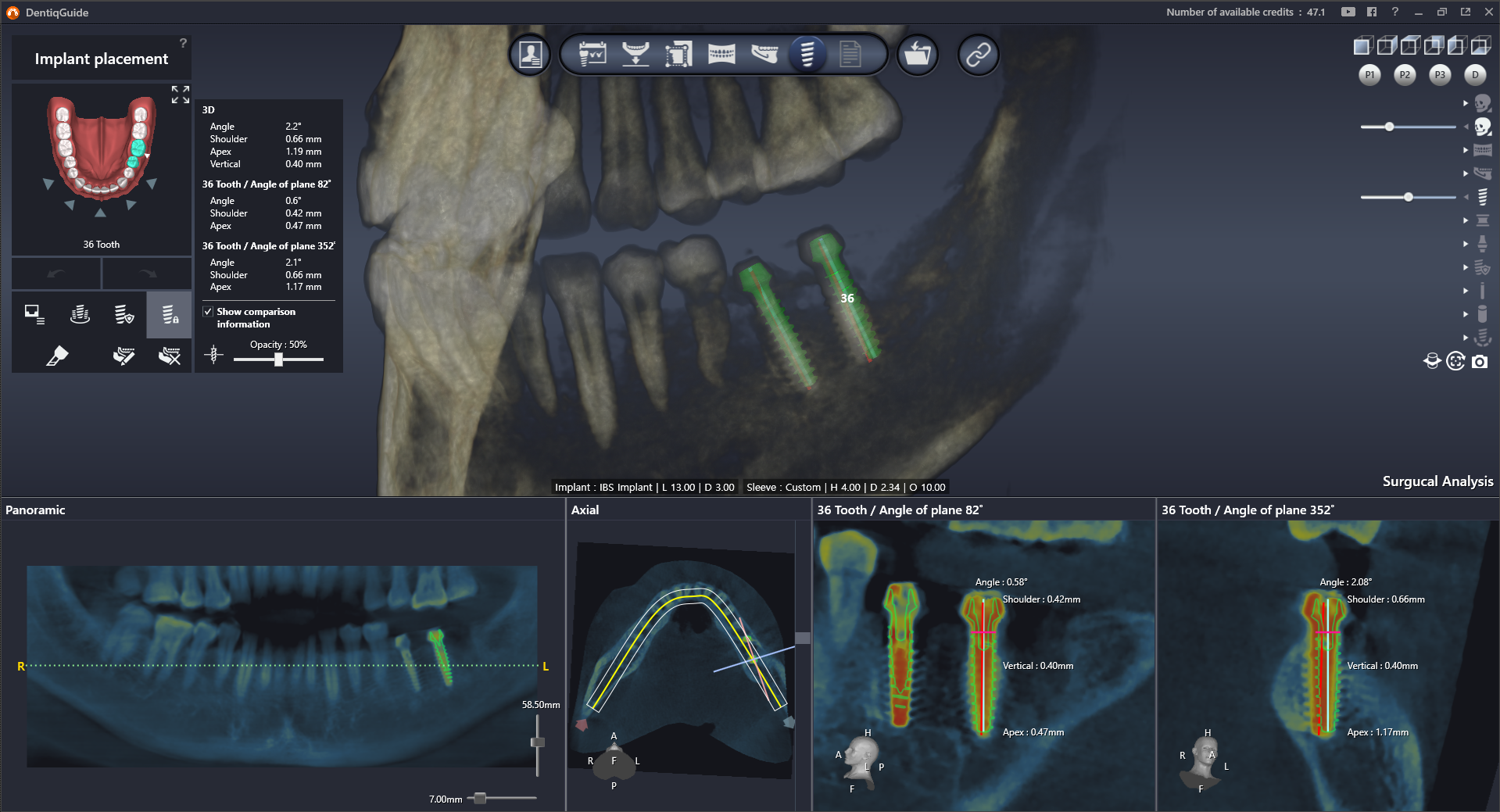Screen dimensions: 1500x812
Task: Take a screenshot using the camera icon
Action: click(1480, 362)
